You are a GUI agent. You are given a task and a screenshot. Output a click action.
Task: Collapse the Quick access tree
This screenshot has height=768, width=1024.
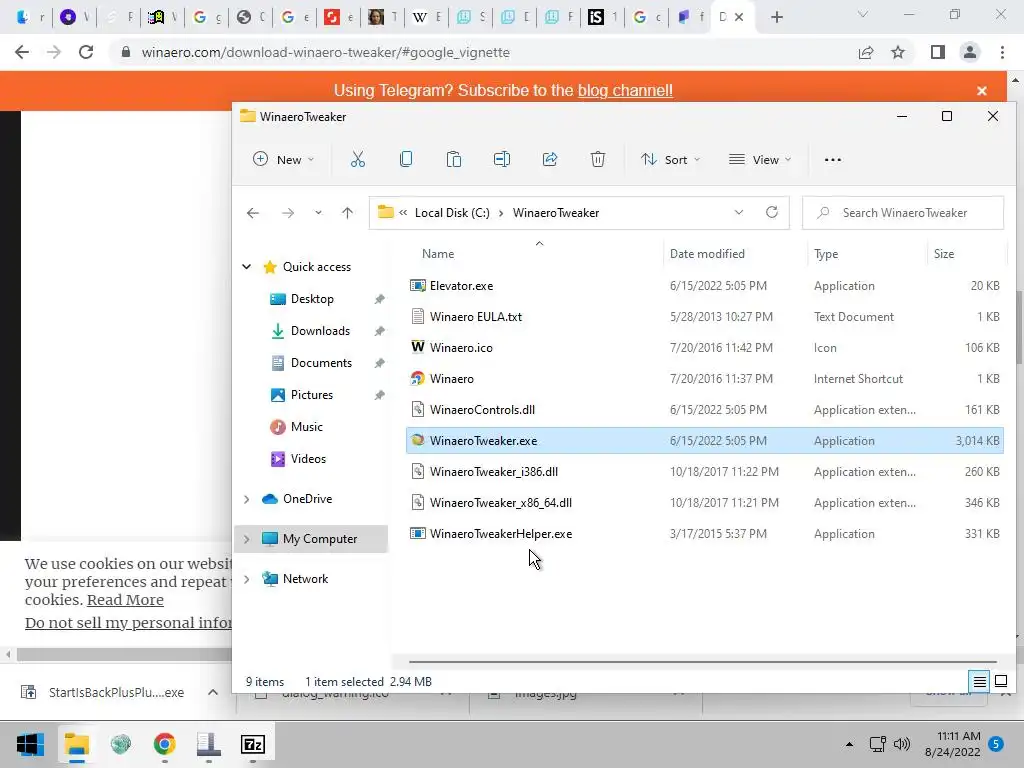[246, 266]
